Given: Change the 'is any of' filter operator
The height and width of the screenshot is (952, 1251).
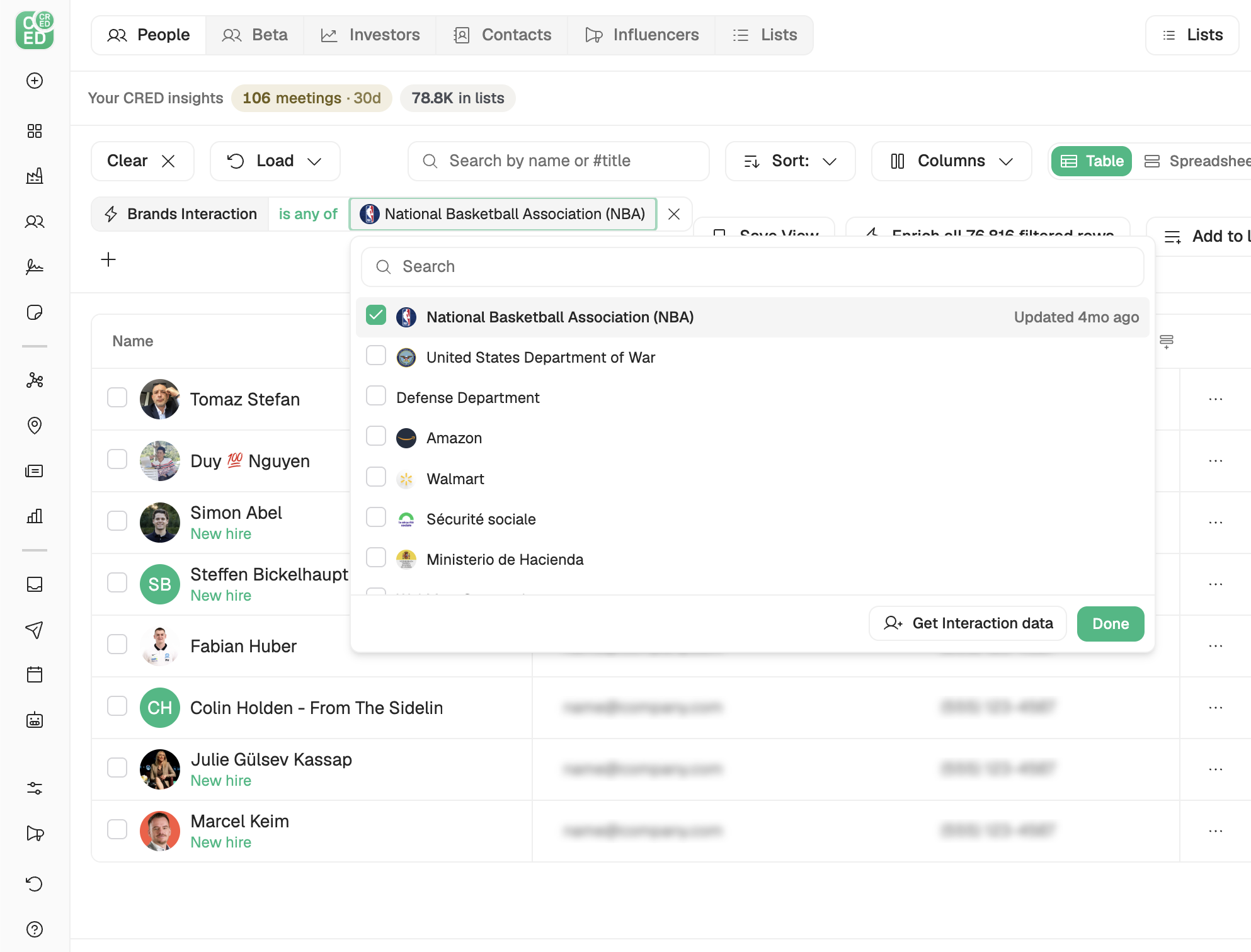Looking at the screenshot, I should [x=308, y=214].
